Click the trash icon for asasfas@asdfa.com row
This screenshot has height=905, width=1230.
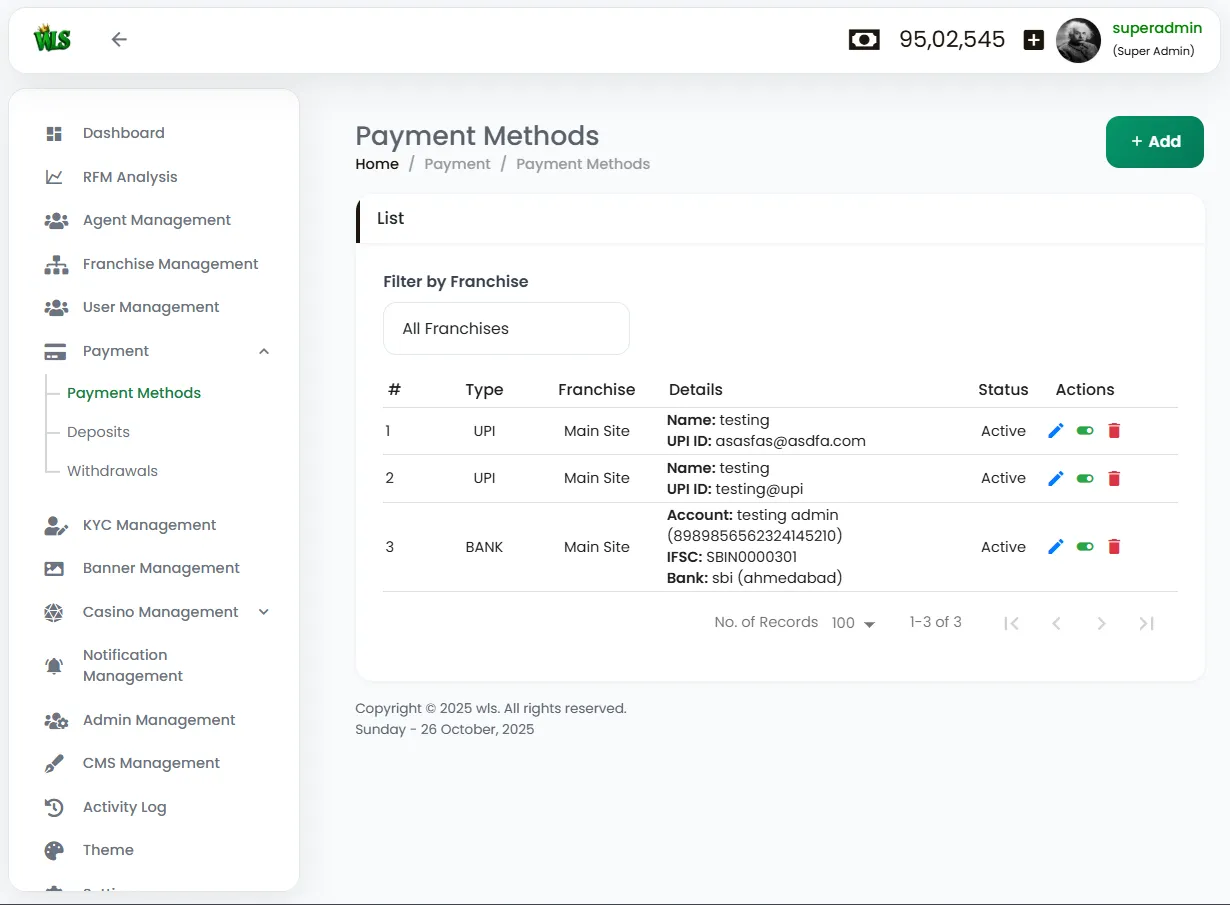(x=1114, y=431)
